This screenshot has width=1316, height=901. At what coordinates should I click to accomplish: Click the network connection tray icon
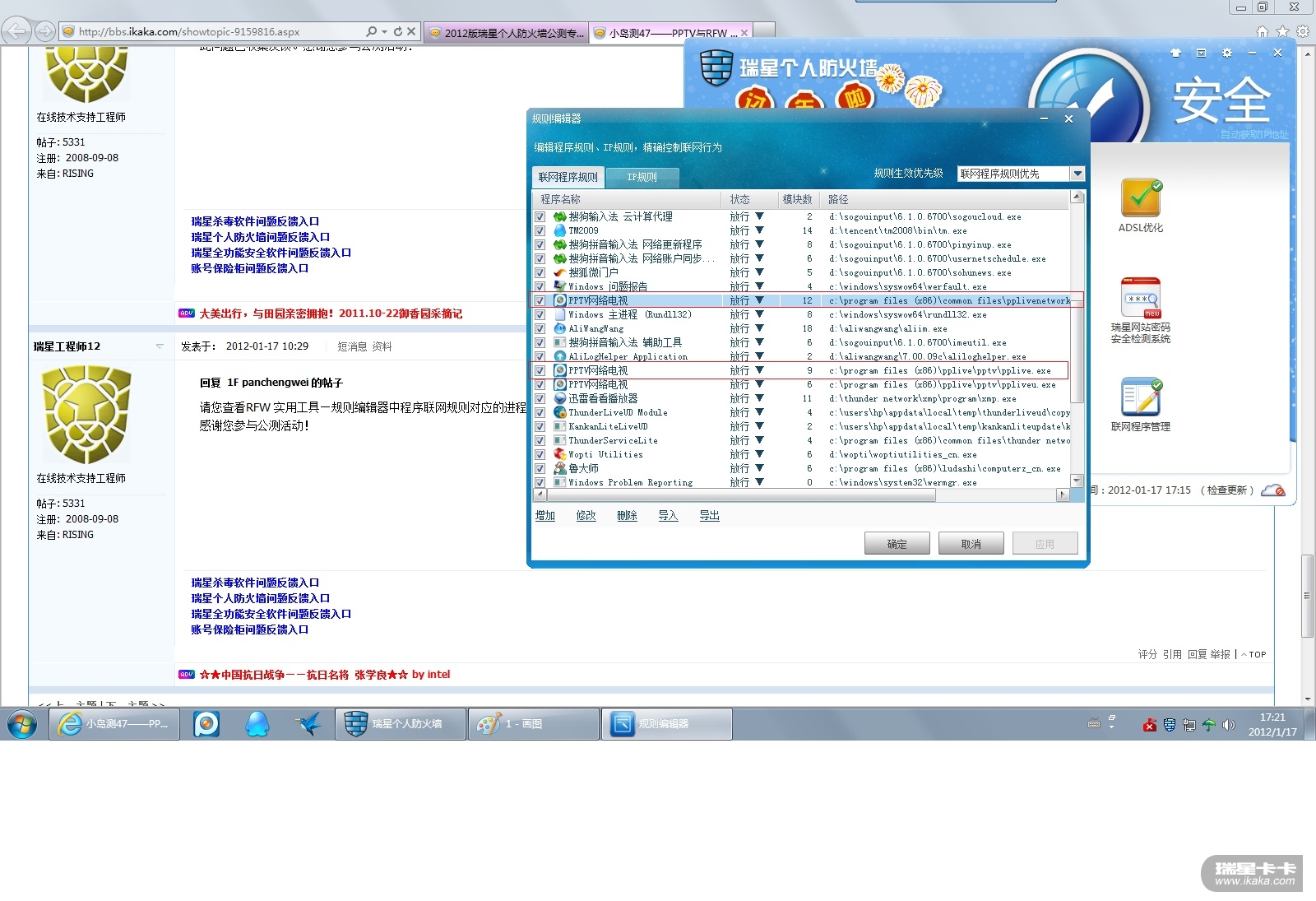pyautogui.click(x=1189, y=725)
